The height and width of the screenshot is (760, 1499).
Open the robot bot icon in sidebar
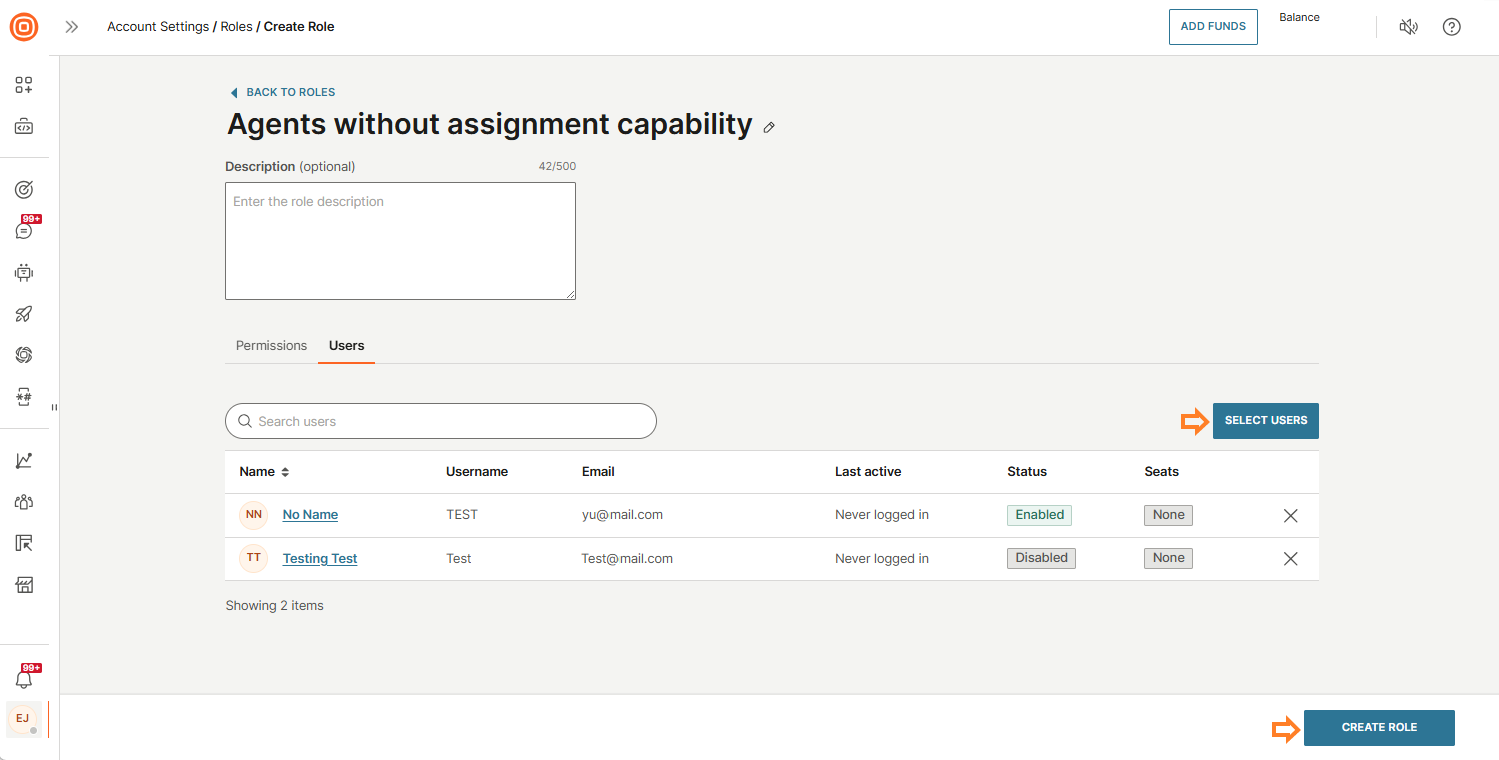coord(24,272)
